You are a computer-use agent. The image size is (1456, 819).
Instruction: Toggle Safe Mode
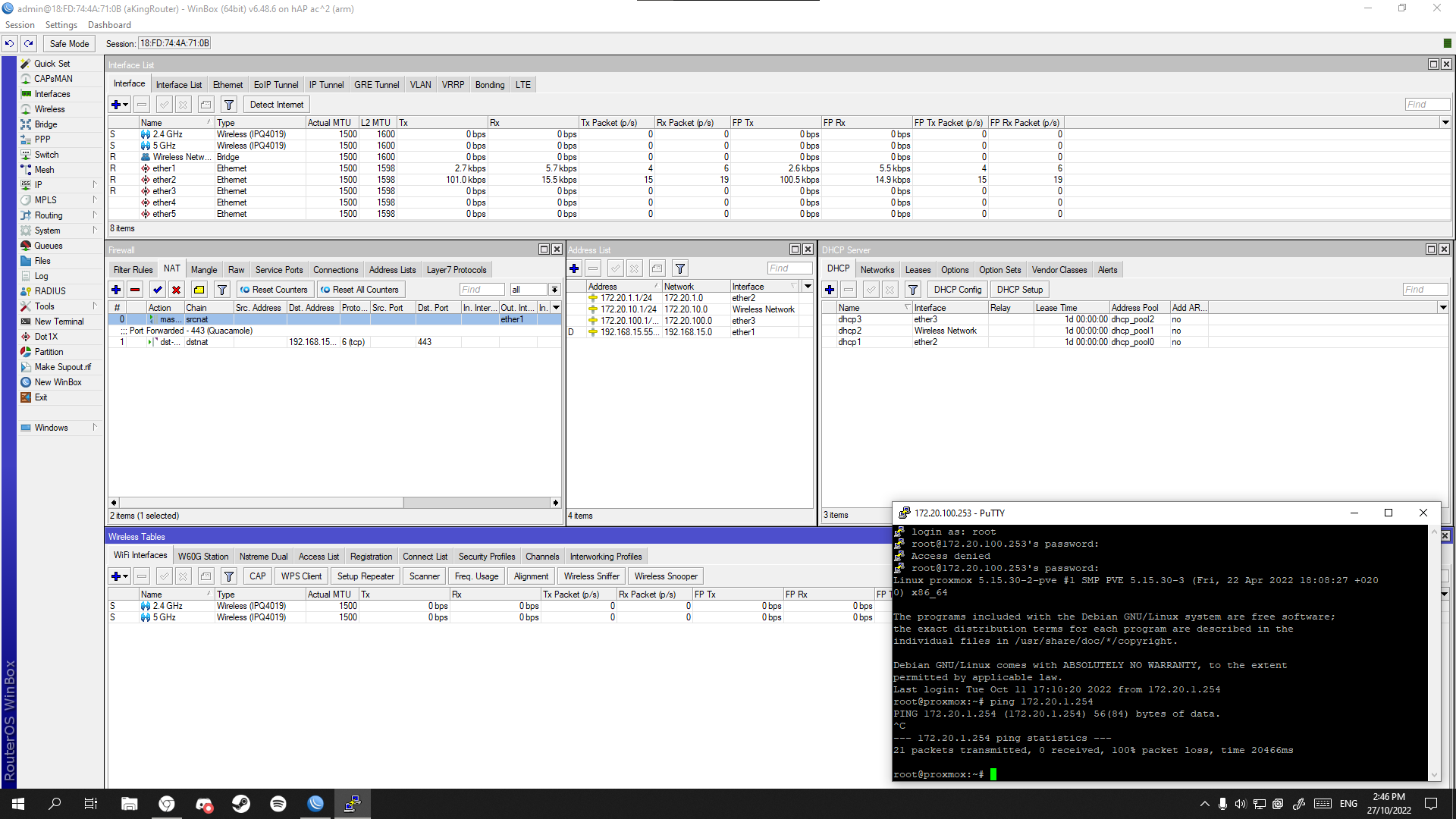coord(68,43)
